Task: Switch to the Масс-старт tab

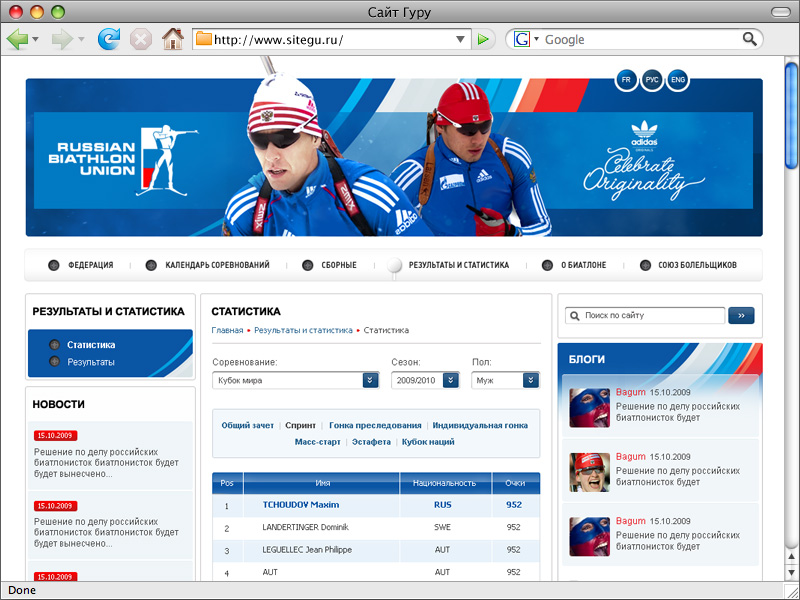Action: 317,442
